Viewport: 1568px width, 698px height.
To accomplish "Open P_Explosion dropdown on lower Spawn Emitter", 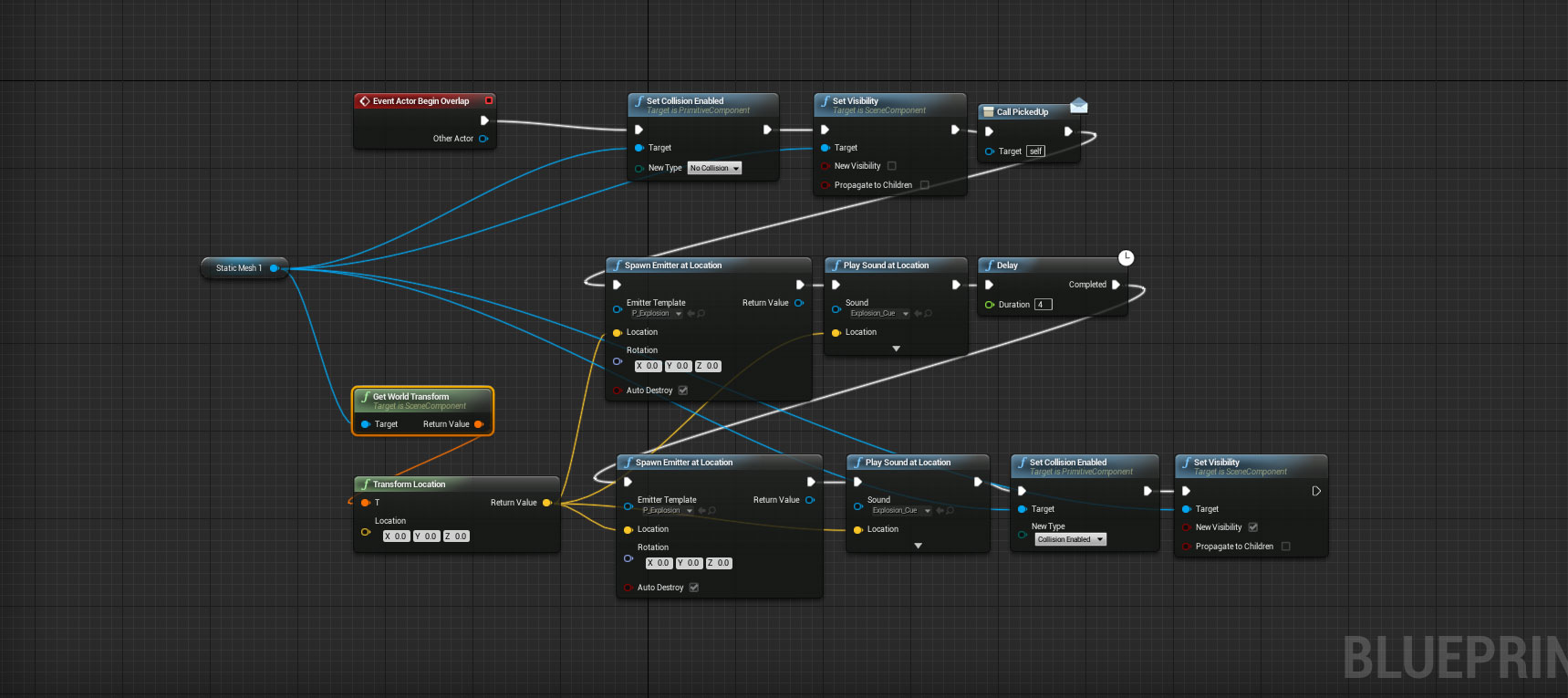I will [666, 511].
